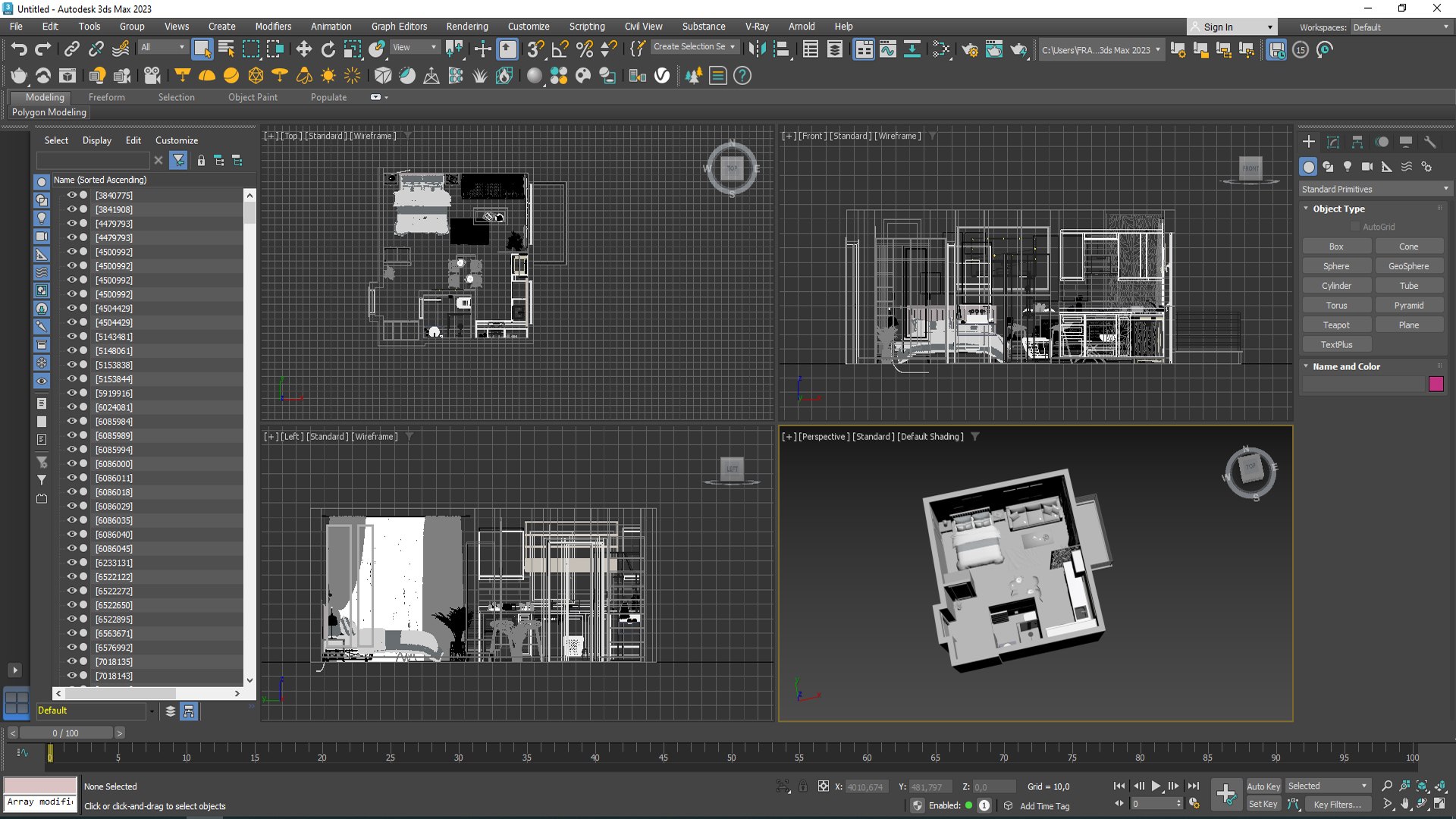This screenshot has width=1456, height=819.
Task: Switch to the Freeform ribbon tab
Action: click(x=106, y=97)
